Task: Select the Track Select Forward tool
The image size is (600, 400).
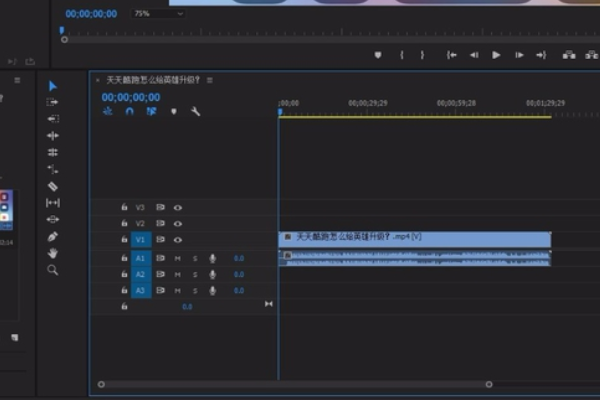Action: (53, 102)
